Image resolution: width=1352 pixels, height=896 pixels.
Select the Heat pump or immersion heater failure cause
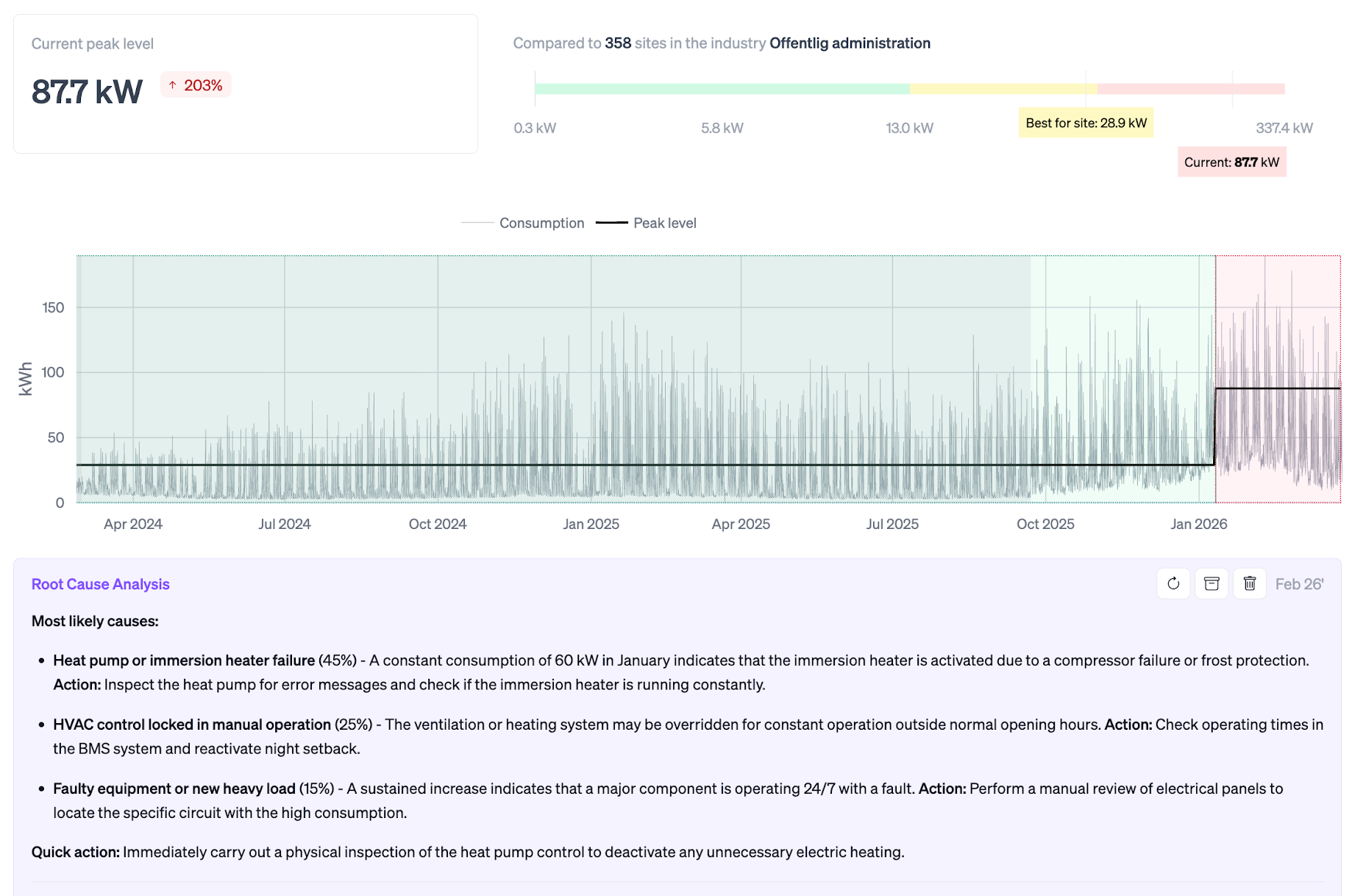[x=182, y=660]
